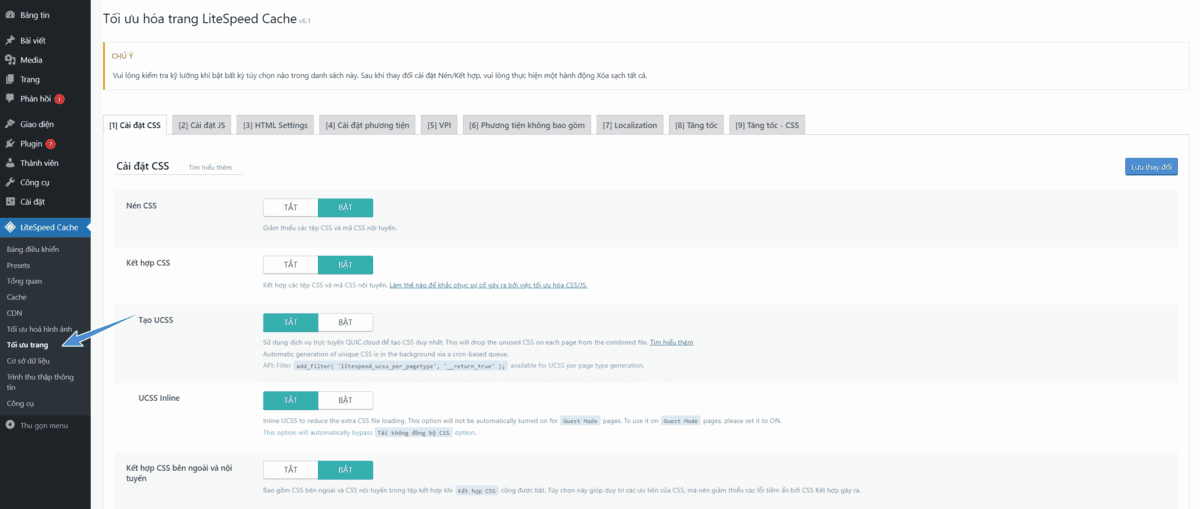
Task: Click the Phản hồi red badge count
Action: click(59, 99)
